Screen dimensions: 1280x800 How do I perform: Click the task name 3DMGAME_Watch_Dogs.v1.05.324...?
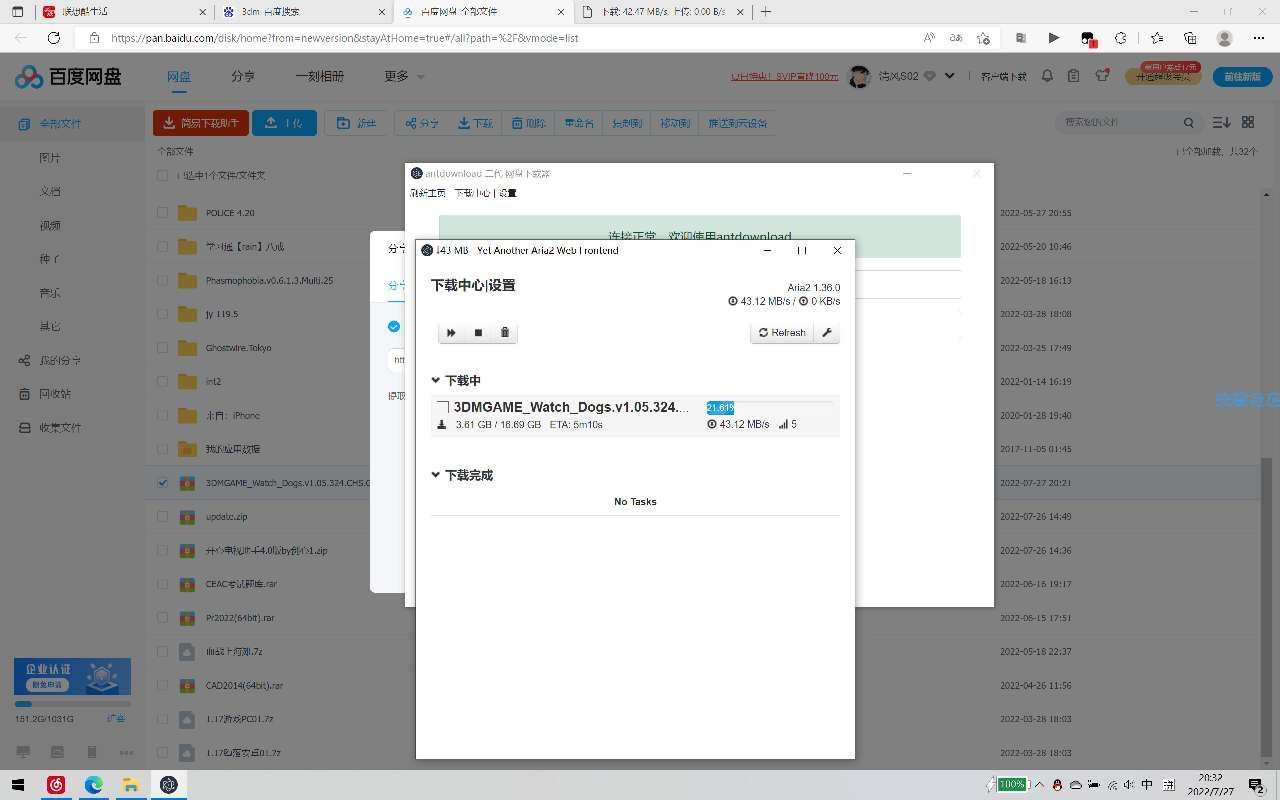571,407
